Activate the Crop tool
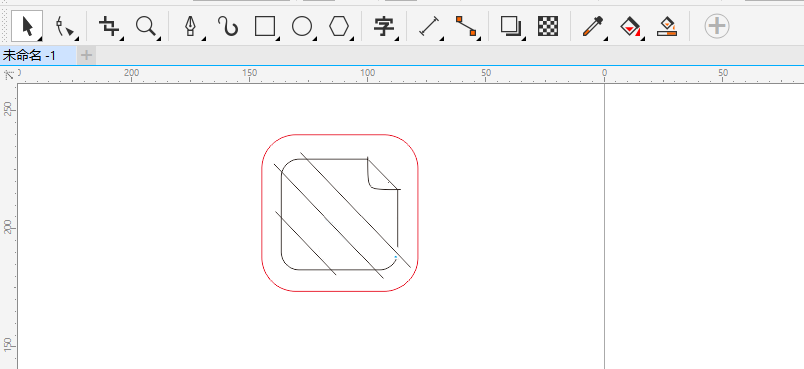 [109, 26]
